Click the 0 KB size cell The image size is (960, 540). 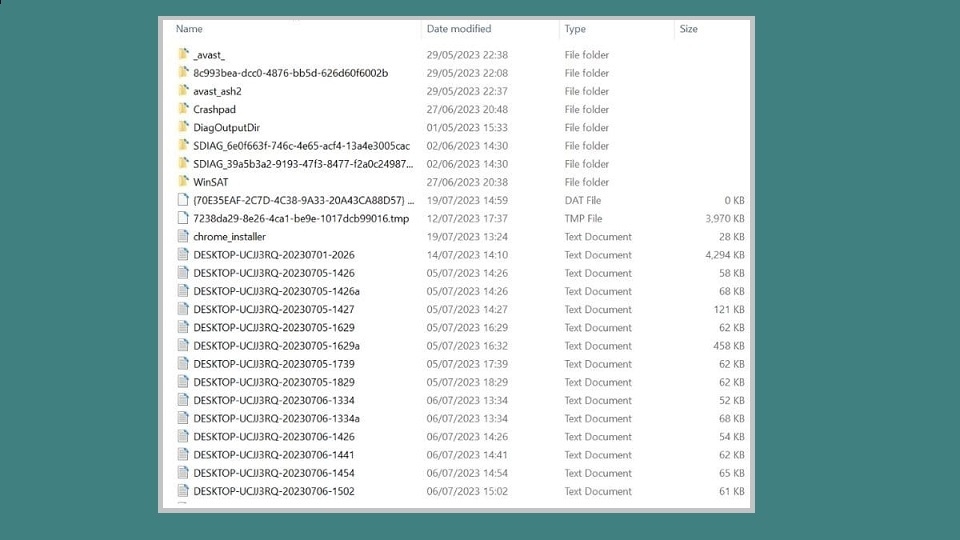734,200
